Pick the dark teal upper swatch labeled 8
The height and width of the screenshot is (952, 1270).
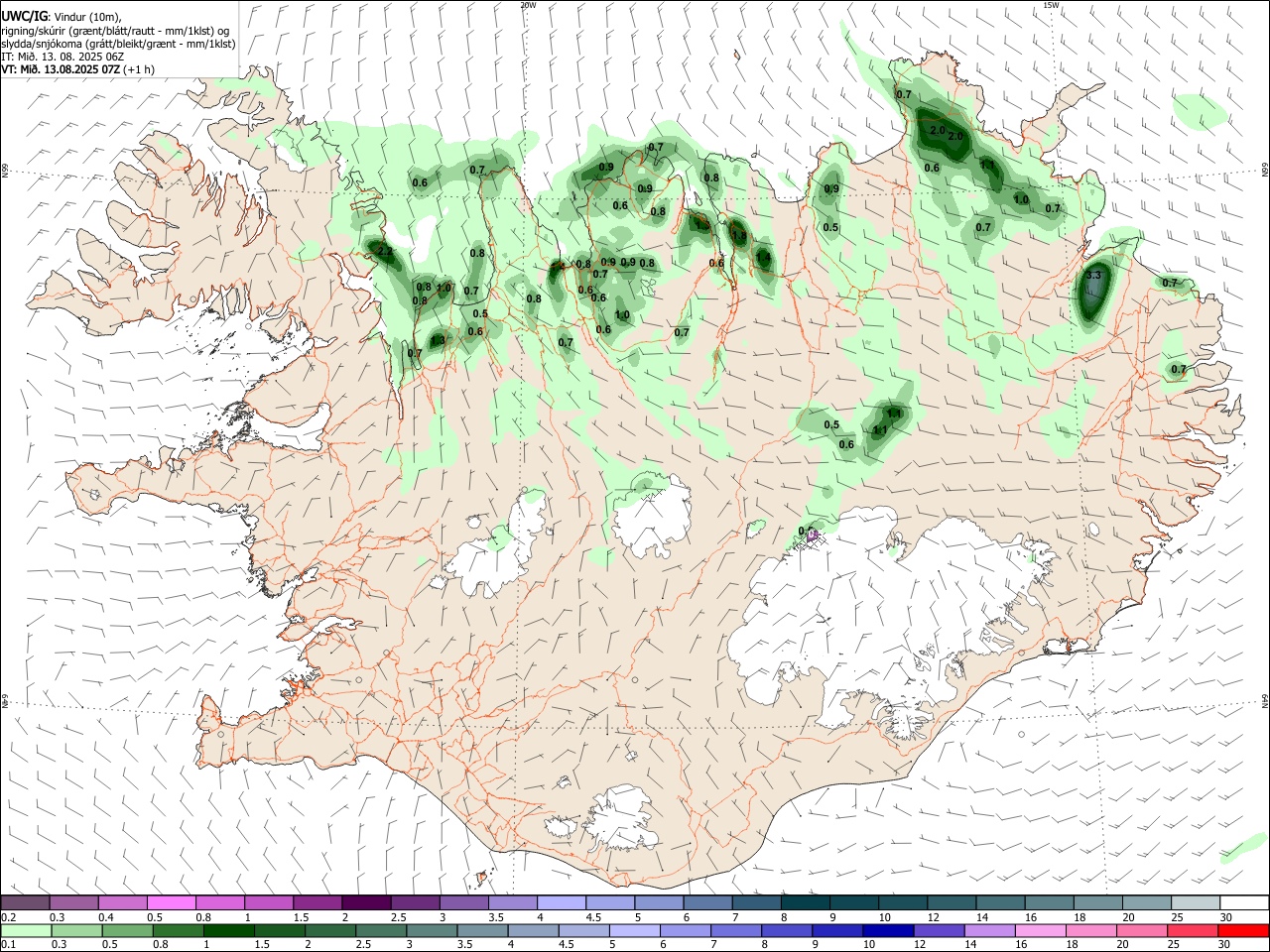805,903
